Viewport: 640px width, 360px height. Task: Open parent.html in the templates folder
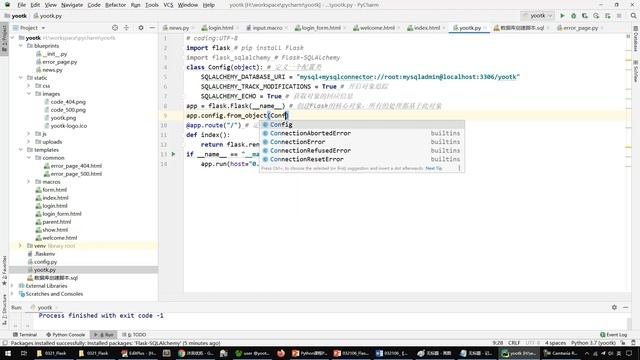tap(56, 222)
